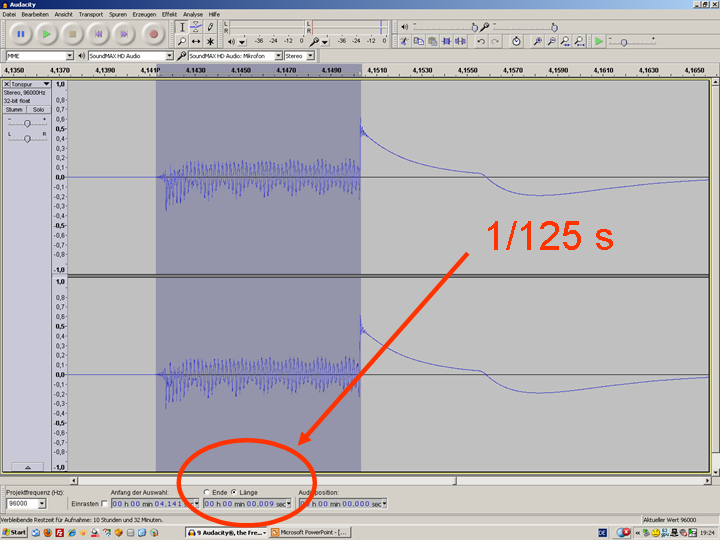Click the Stop playback button
Screen dimensions: 720x540
74,34
